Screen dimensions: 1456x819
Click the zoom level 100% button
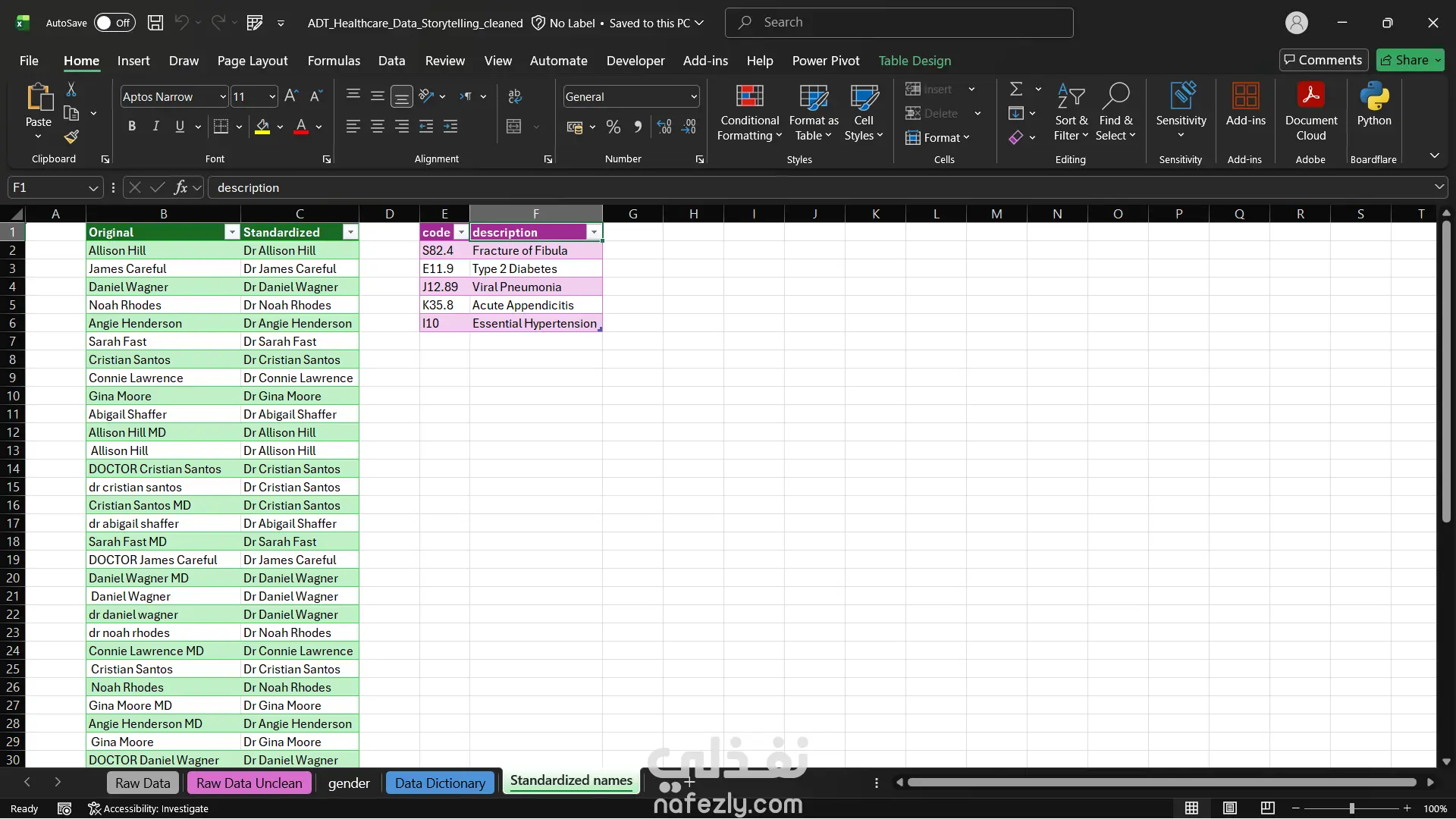pyautogui.click(x=1435, y=808)
